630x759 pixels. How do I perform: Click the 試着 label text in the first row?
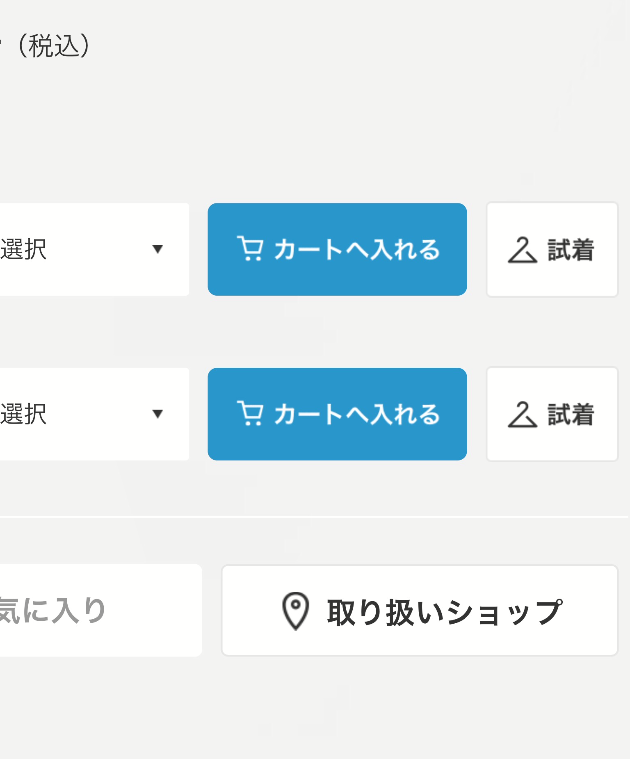pos(570,250)
